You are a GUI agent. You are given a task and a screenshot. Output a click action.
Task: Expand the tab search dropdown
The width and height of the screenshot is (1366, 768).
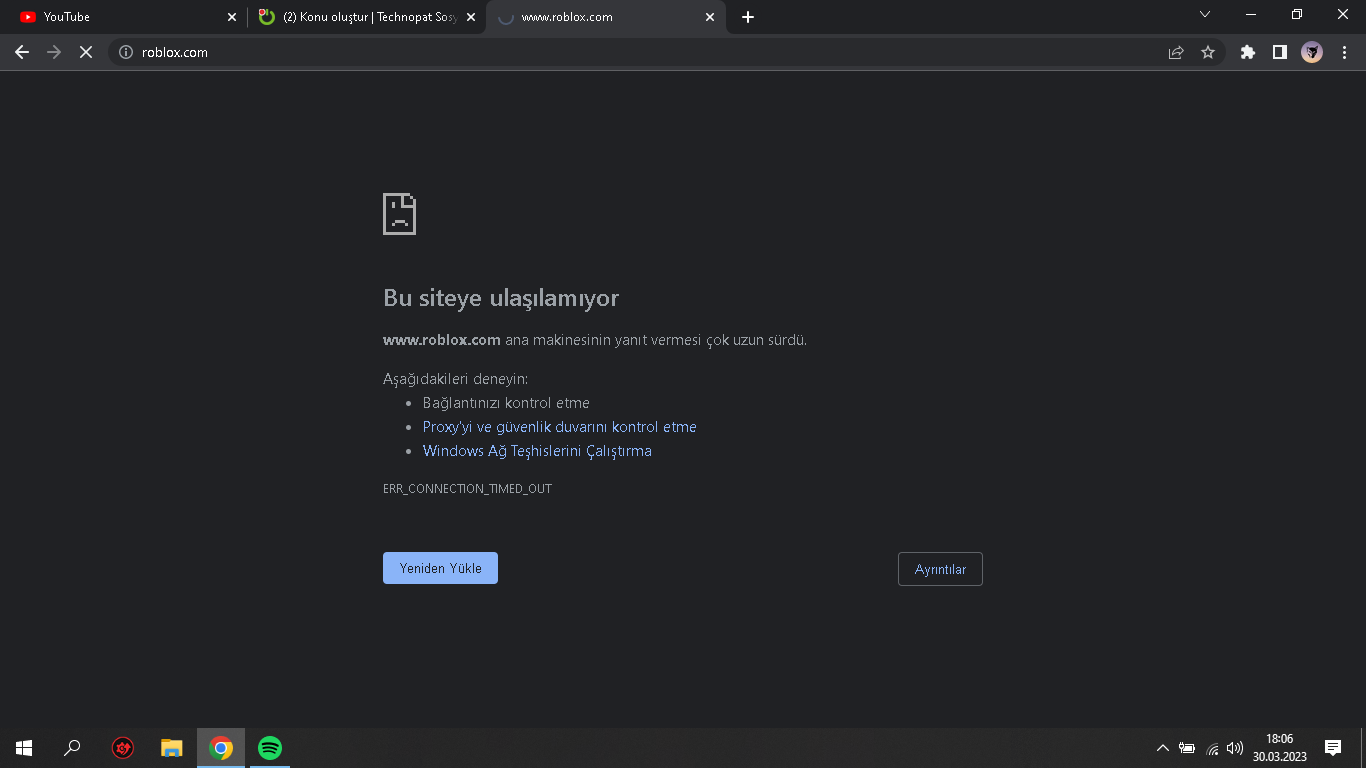(x=1205, y=15)
